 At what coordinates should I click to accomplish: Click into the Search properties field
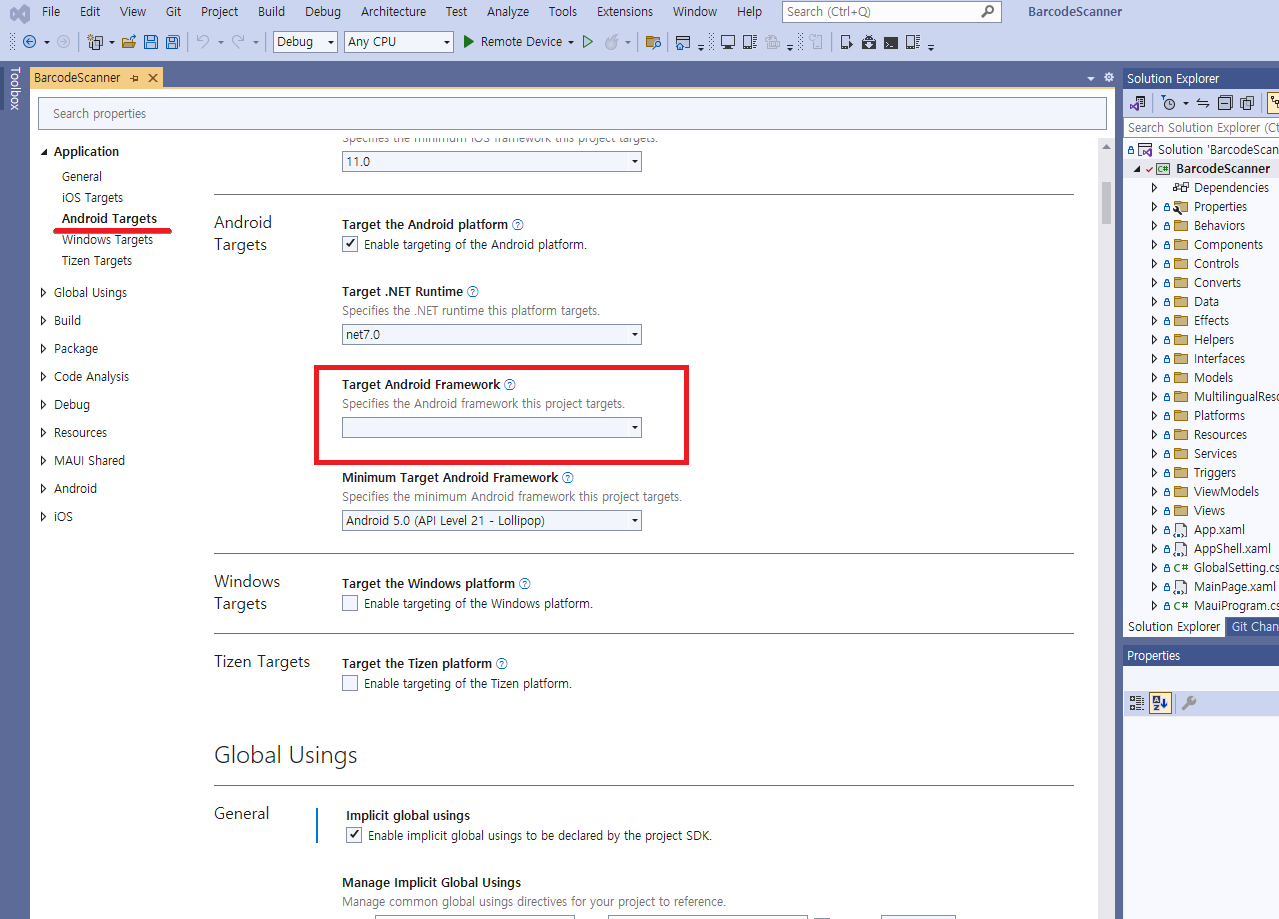pos(572,114)
